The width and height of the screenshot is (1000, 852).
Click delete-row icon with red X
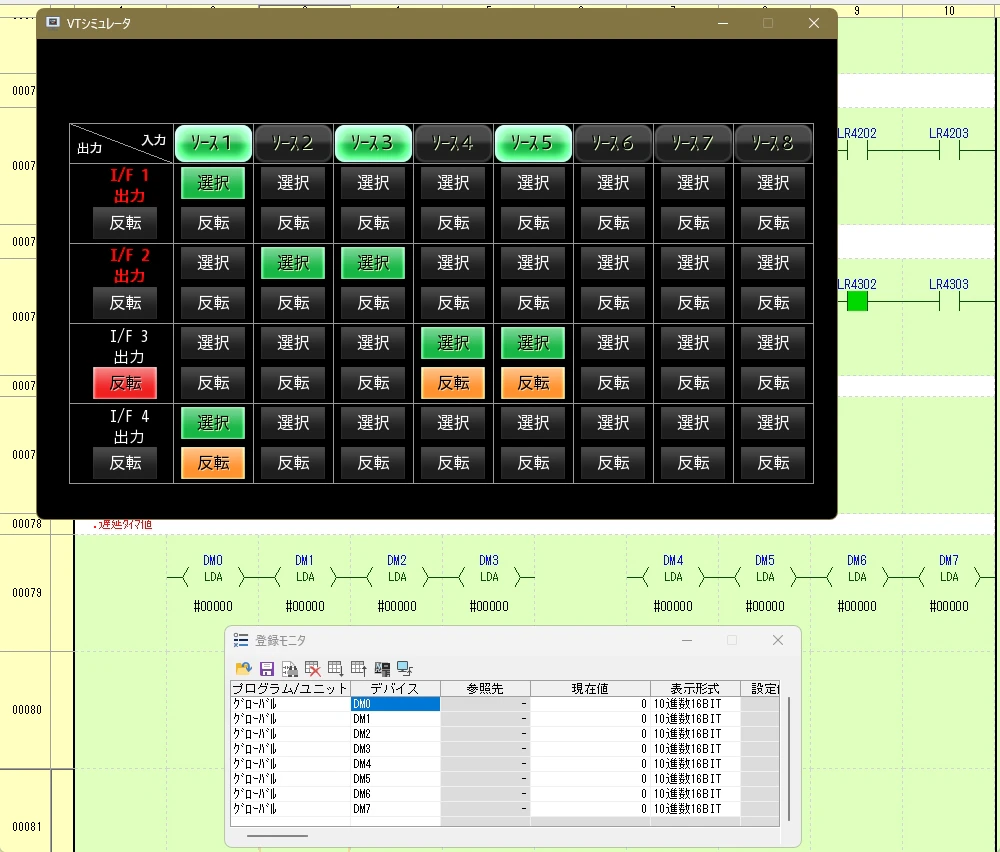click(312, 668)
